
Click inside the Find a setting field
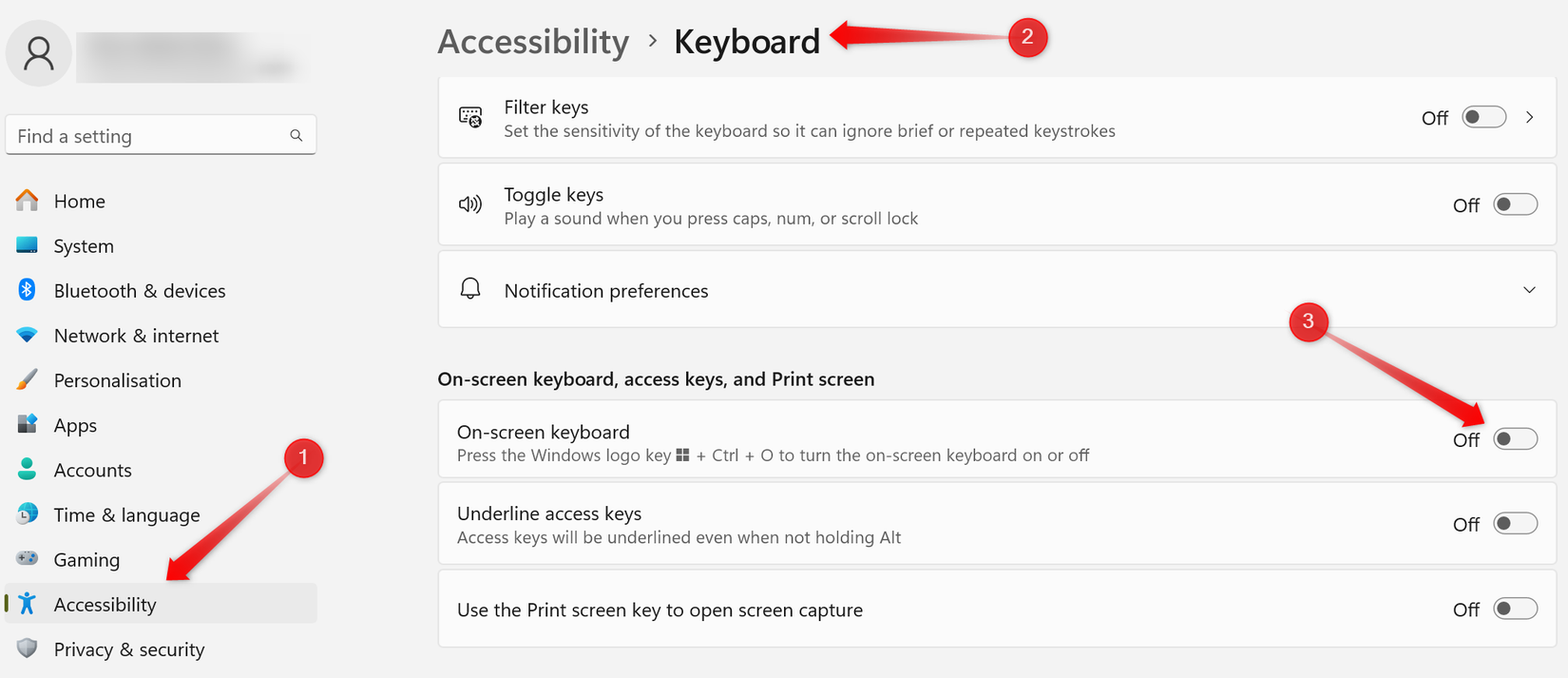[x=143, y=135]
